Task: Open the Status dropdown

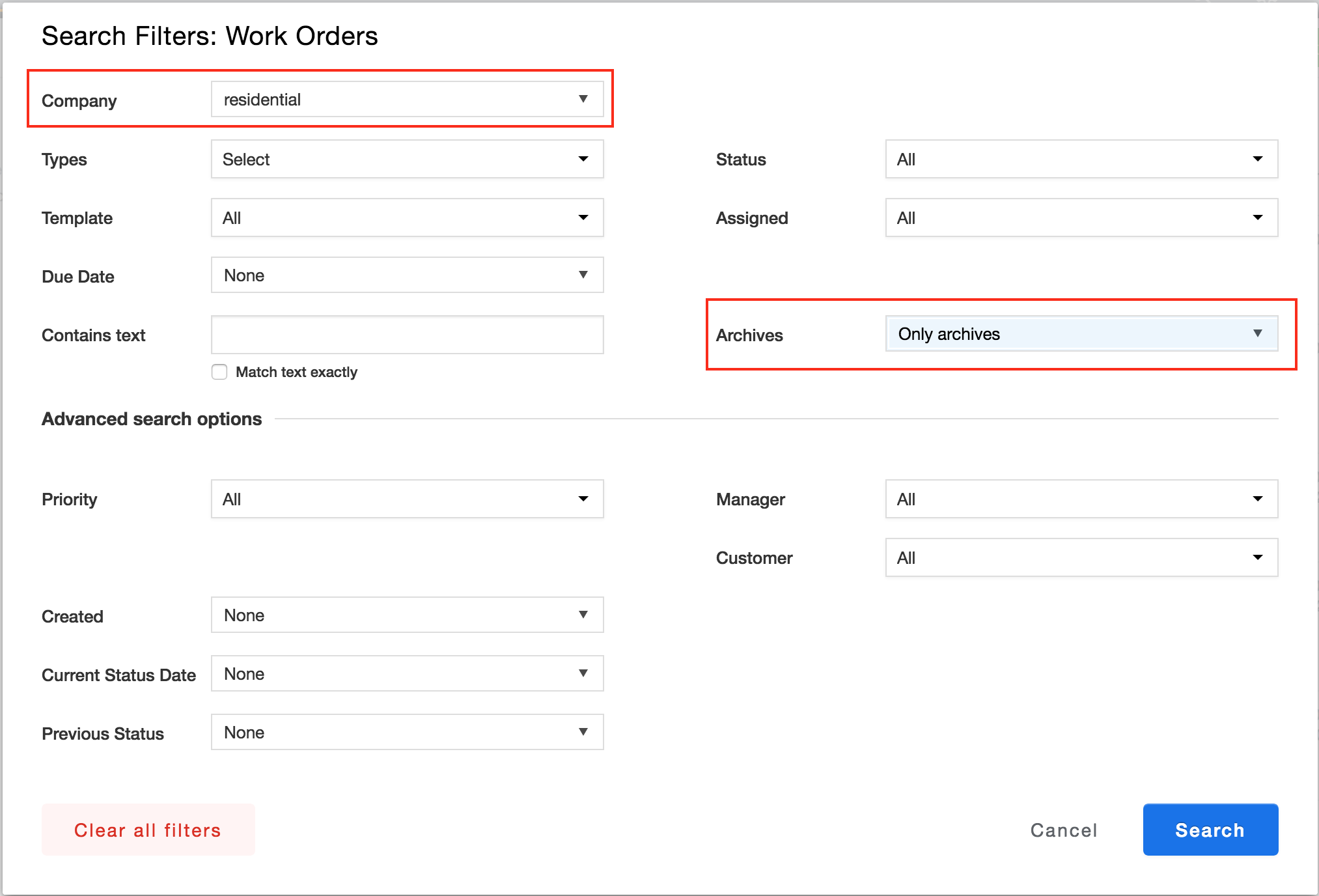Action: (x=1081, y=160)
